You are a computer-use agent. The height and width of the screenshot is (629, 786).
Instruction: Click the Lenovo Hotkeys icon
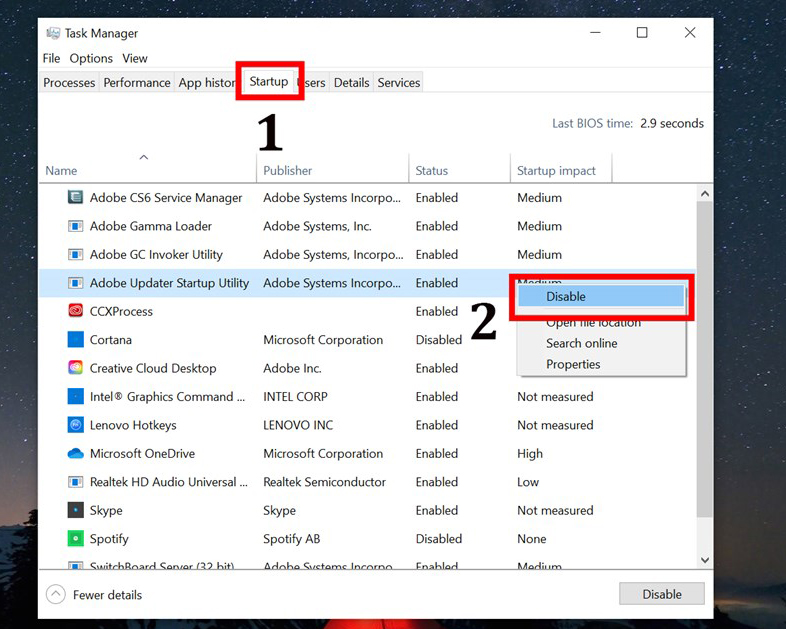pos(75,425)
